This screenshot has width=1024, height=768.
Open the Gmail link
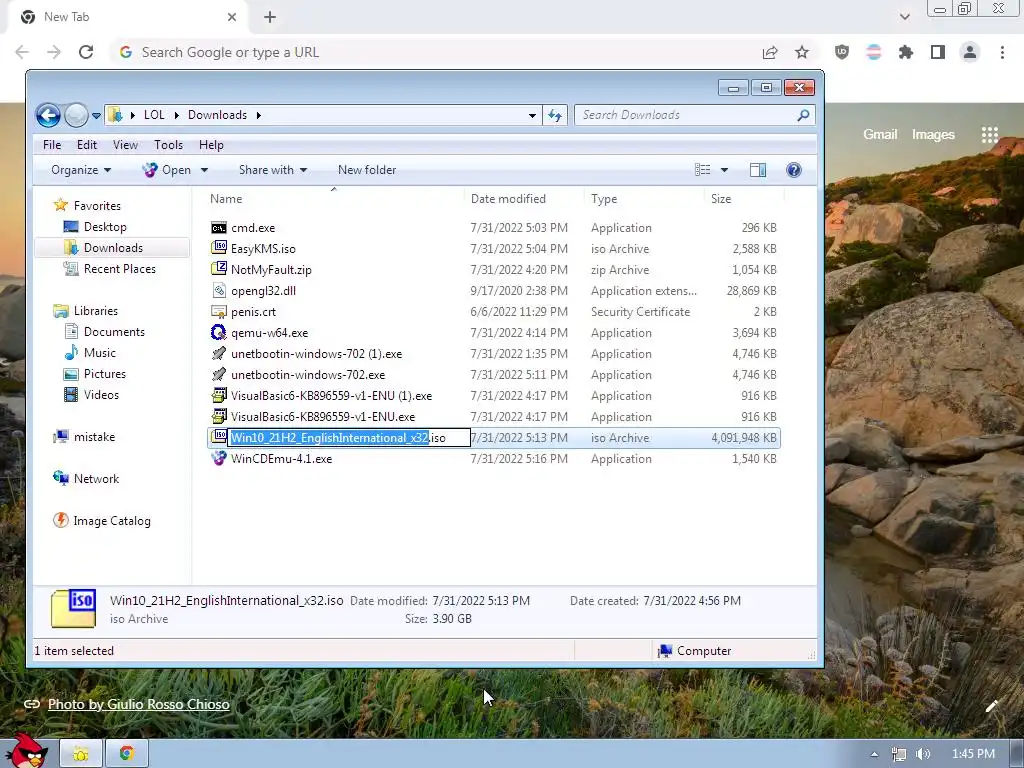click(880, 135)
